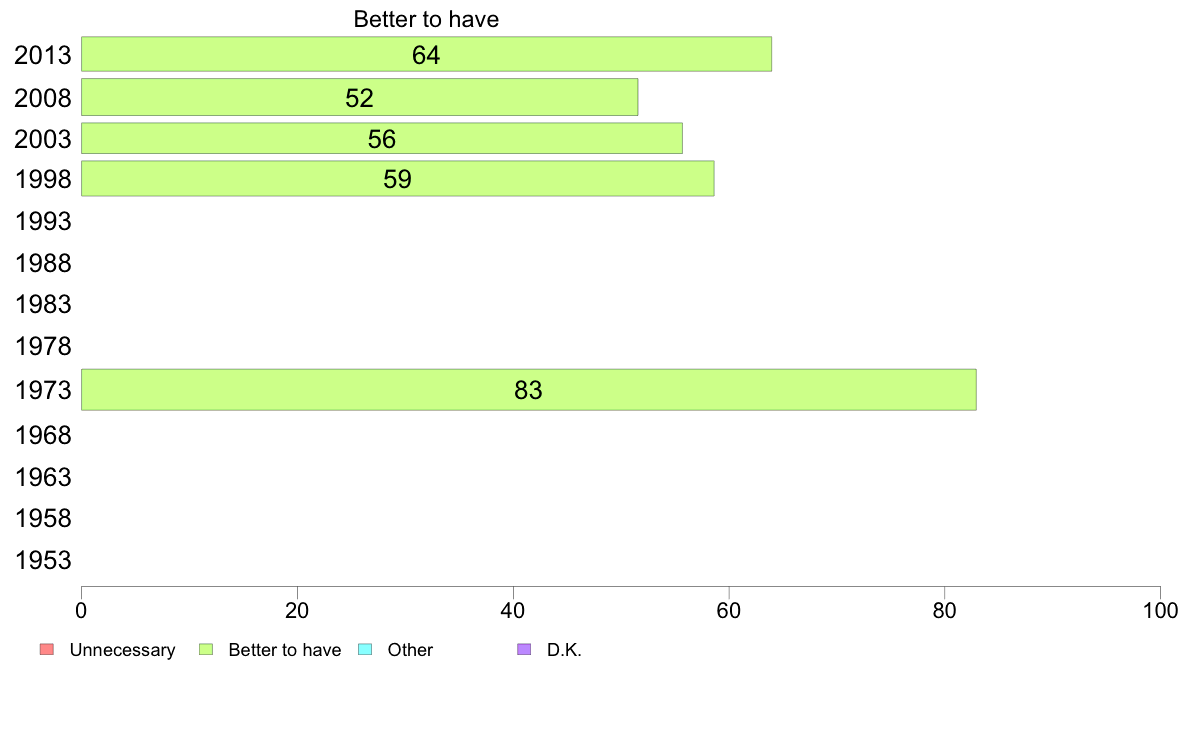1188x736 pixels.
Task: Click the Other legend label text
Action: pos(410,650)
